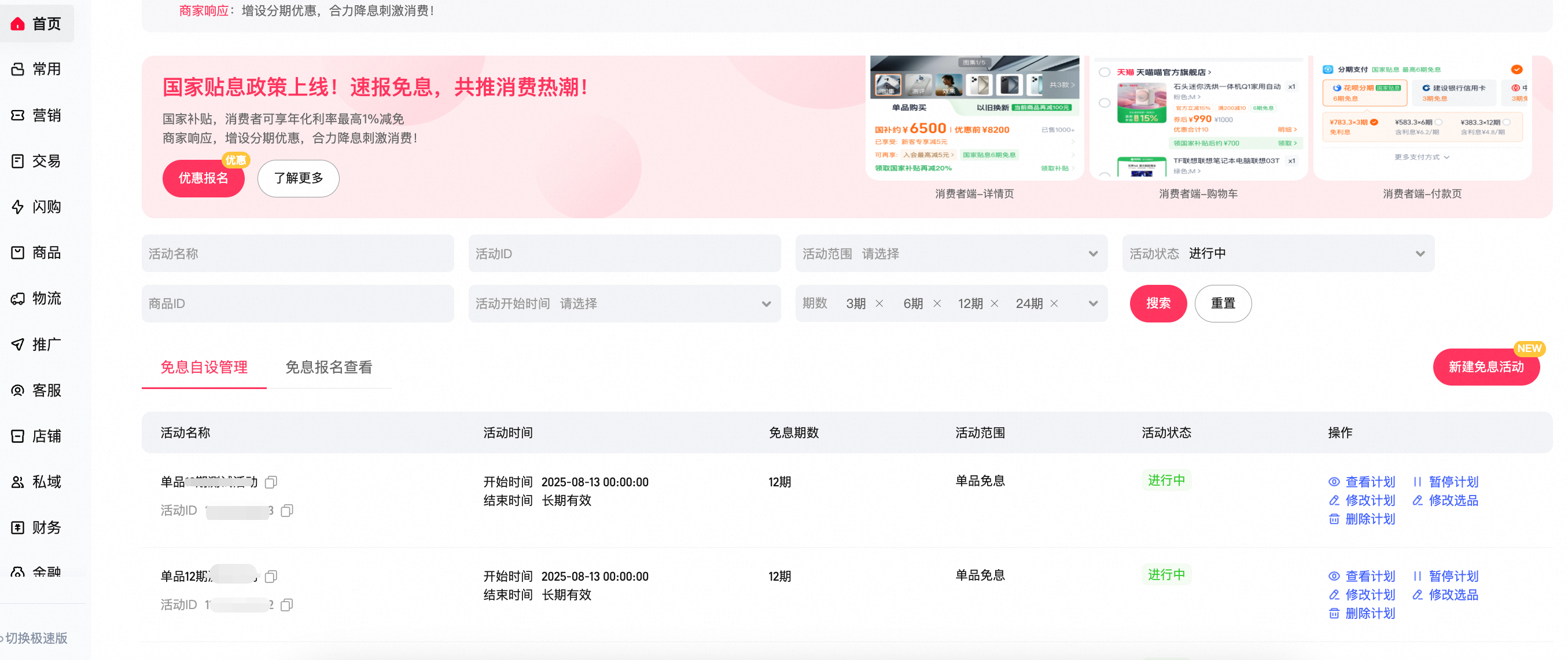Remove the 24期 tag from 期数 filter
Image resolution: width=1568 pixels, height=660 pixels.
tap(1054, 303)
